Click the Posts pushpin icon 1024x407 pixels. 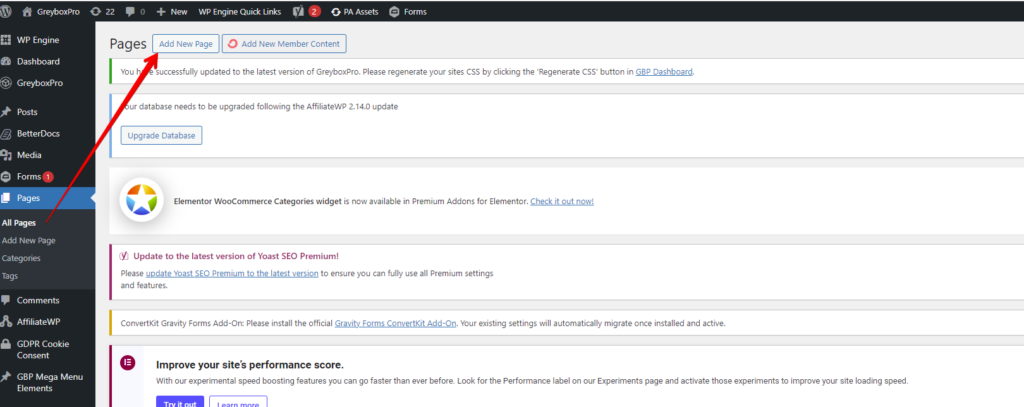6,112
